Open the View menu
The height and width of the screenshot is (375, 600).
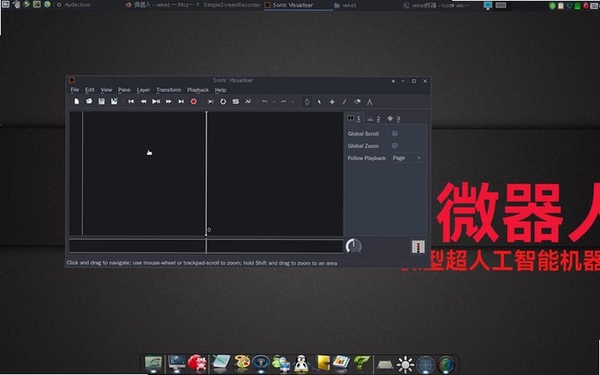coord(106,90)
